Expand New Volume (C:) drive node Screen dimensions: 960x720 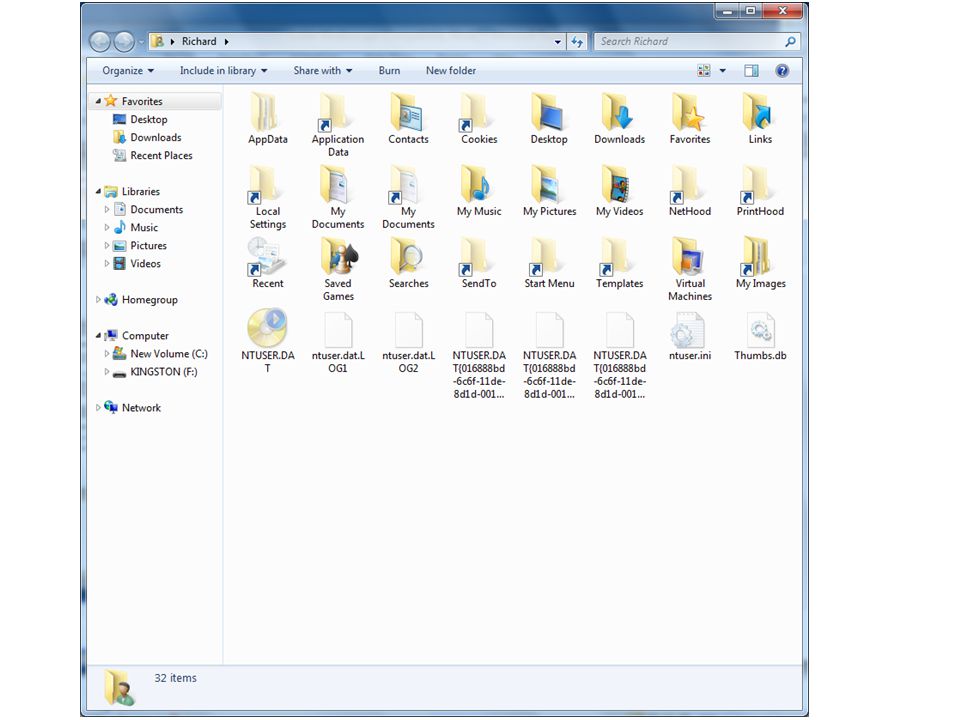pyautogui.click(x=107, y=354)
